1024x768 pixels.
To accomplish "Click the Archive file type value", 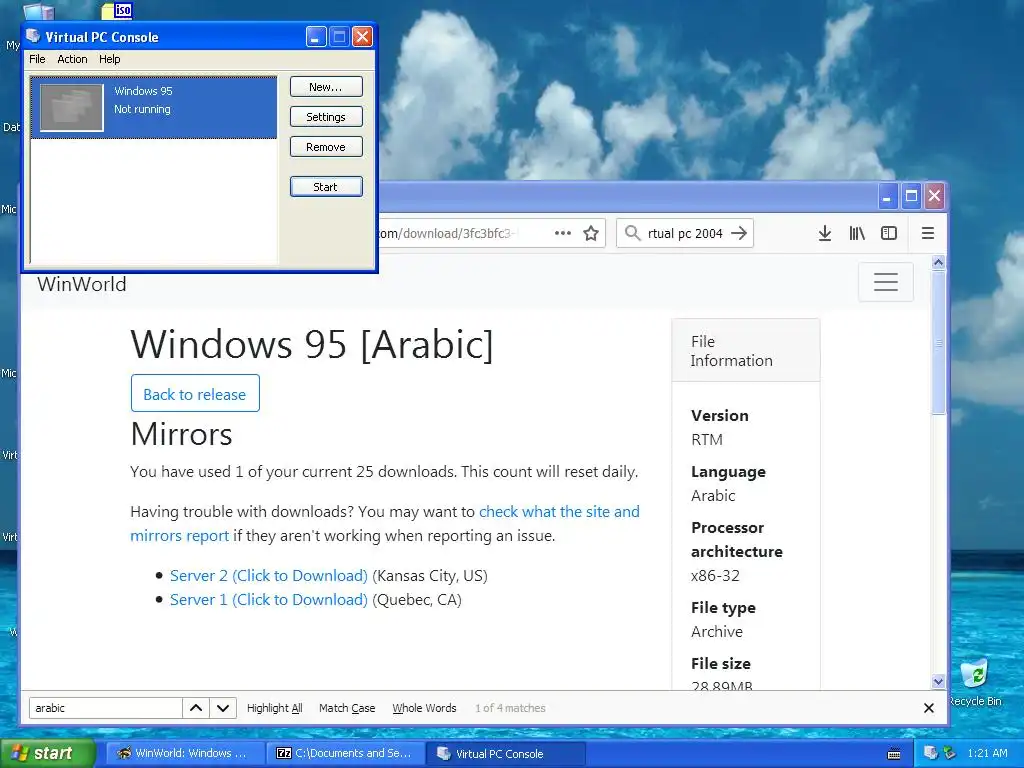I will click(x=716, y=632).
